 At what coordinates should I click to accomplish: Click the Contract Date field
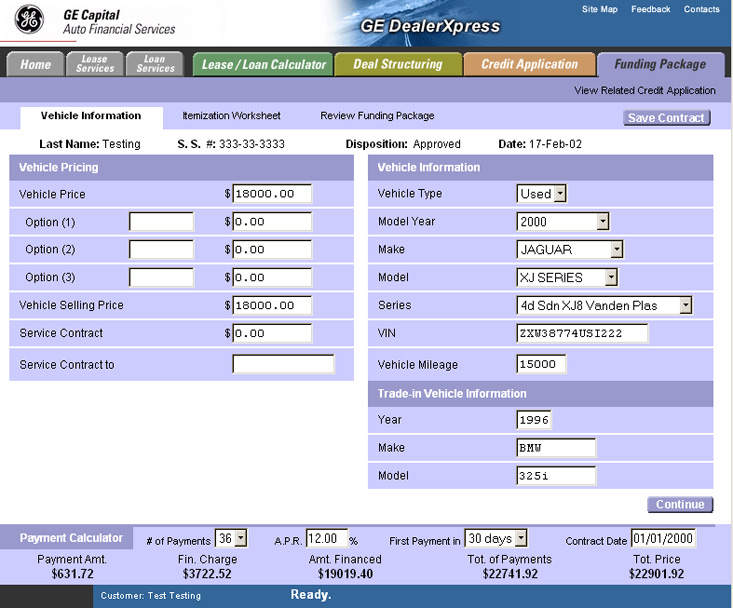[663, 538]
